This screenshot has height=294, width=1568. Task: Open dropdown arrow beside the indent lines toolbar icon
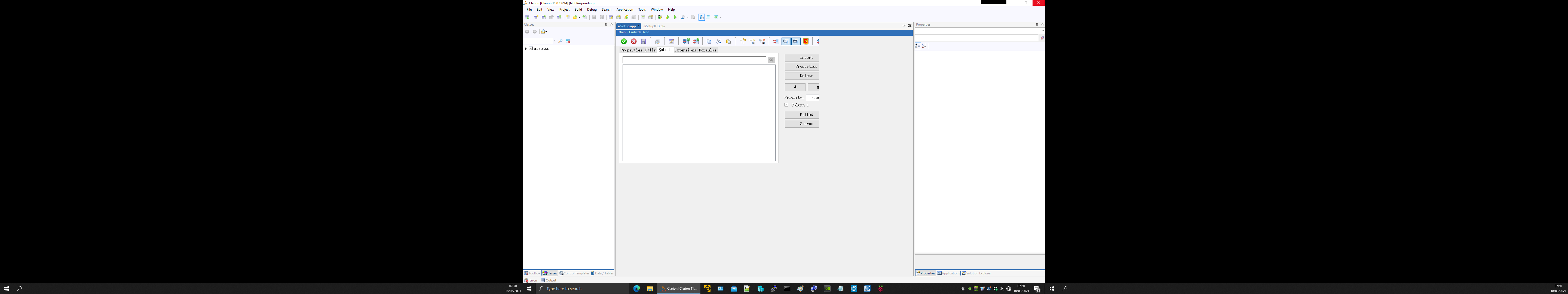pos(712,17)
